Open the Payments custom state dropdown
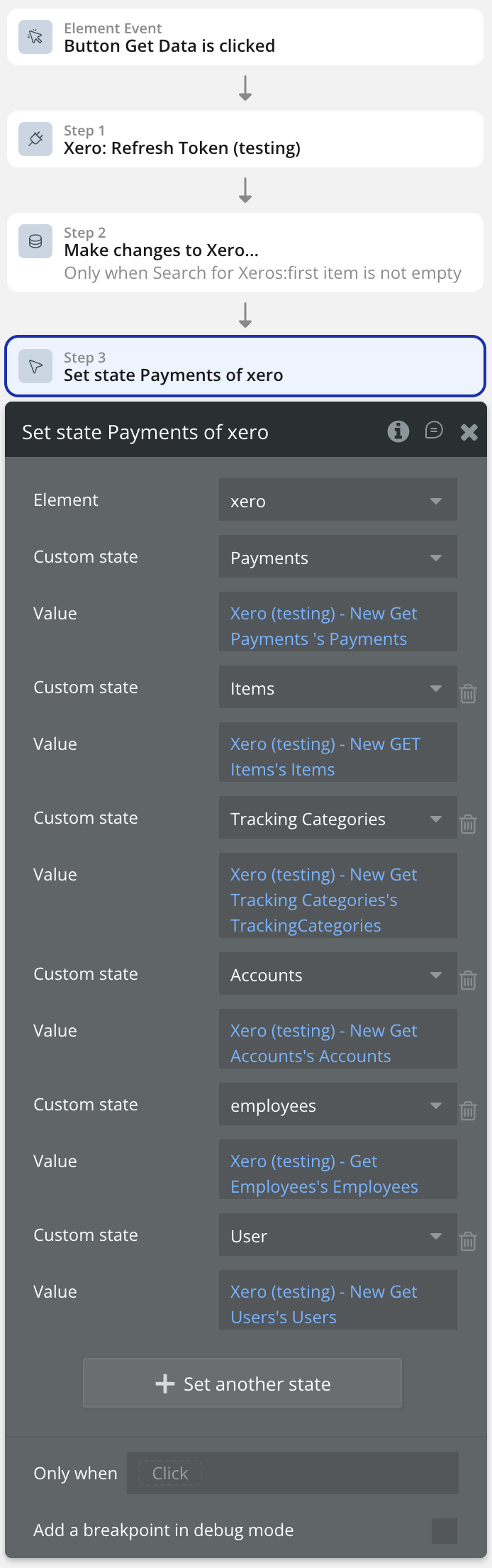The image size is (492, 1568). pyautogui.click(x=337, y=557)
